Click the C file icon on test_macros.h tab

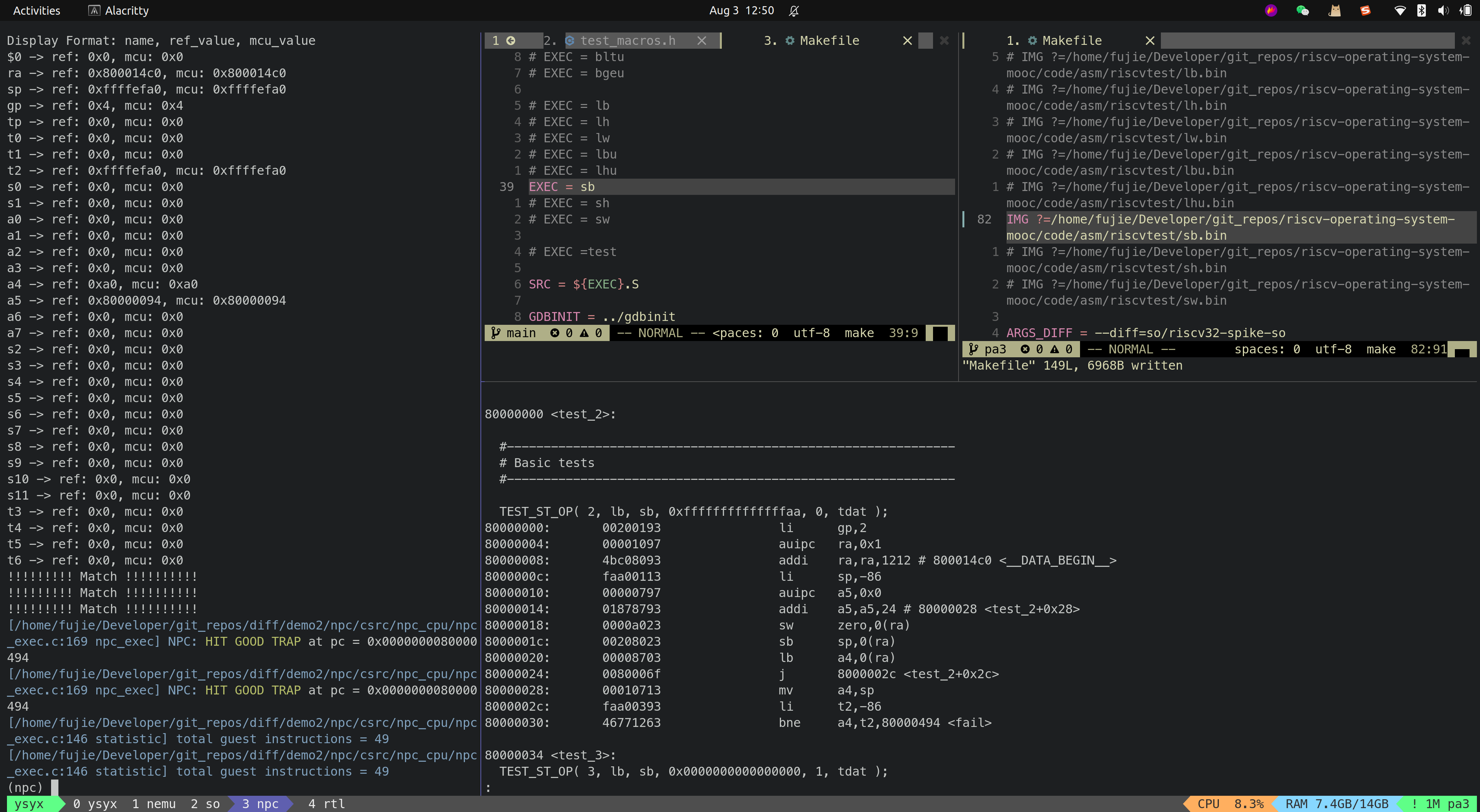[x=570, y=41]
